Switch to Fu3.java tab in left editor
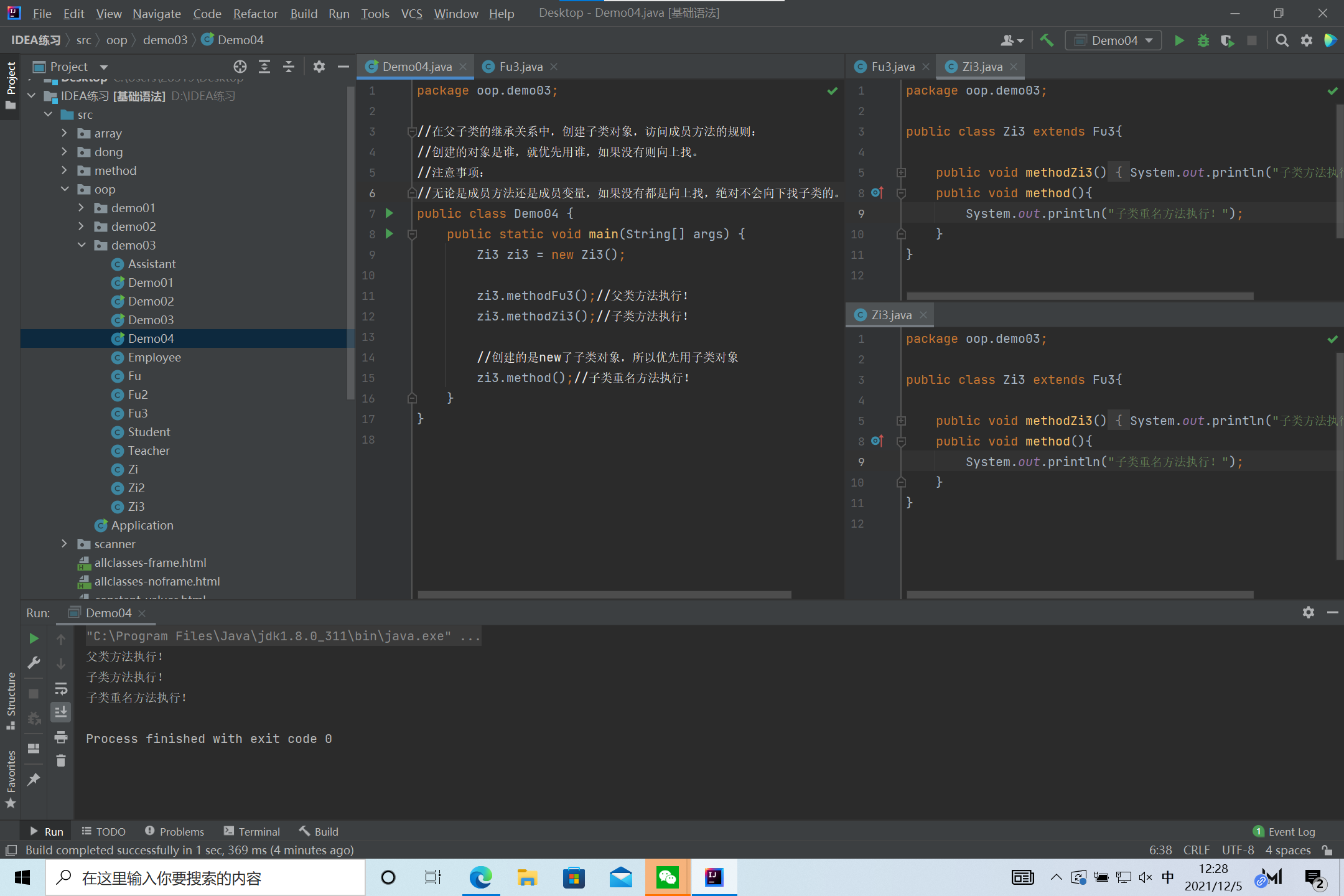The width and height of the screenshot is (1344, 896). (520, 67)
